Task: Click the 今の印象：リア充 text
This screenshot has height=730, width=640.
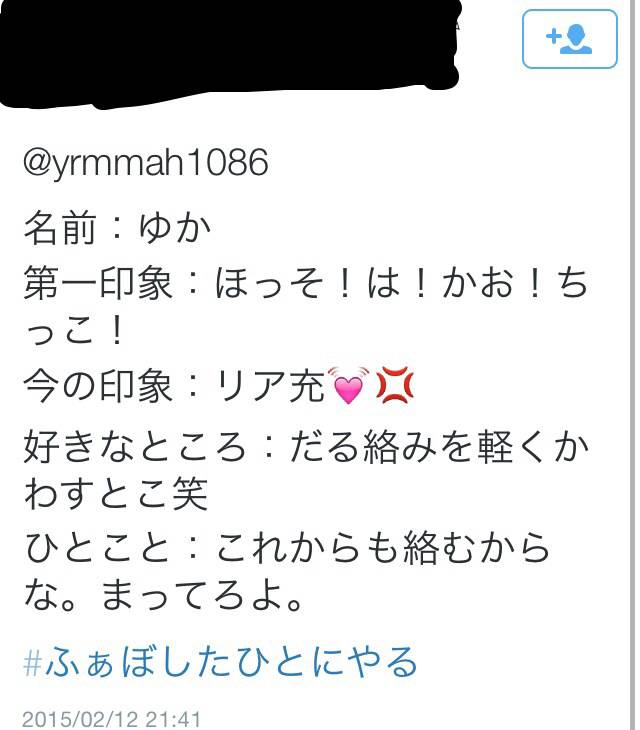Action: pyautogui.click(x=175, y=386)
